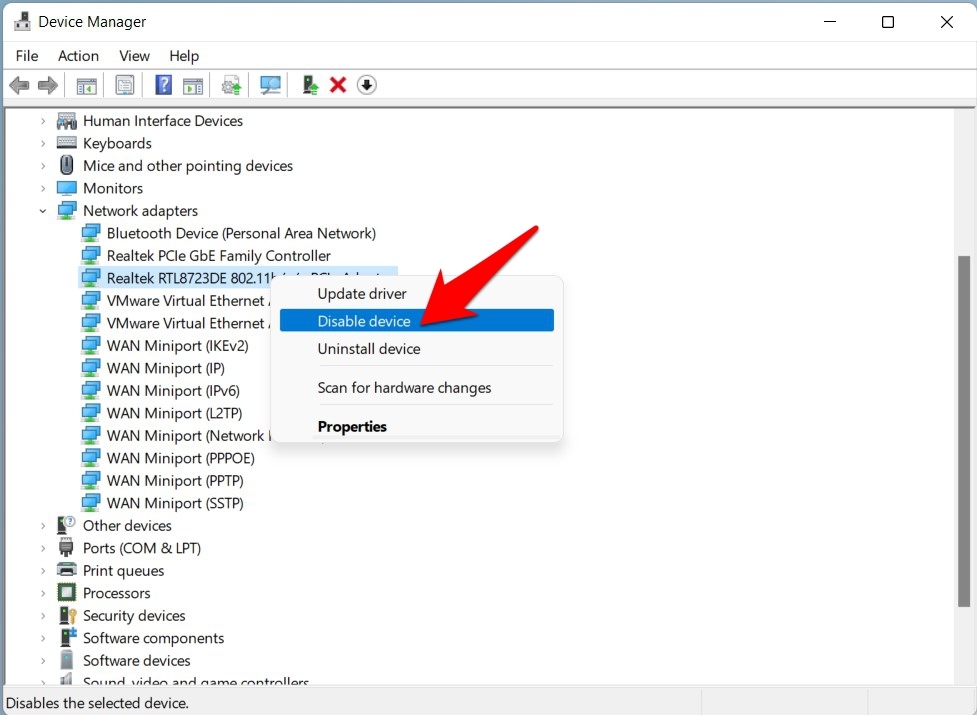Expand the Processors category

tap(43, 592)
